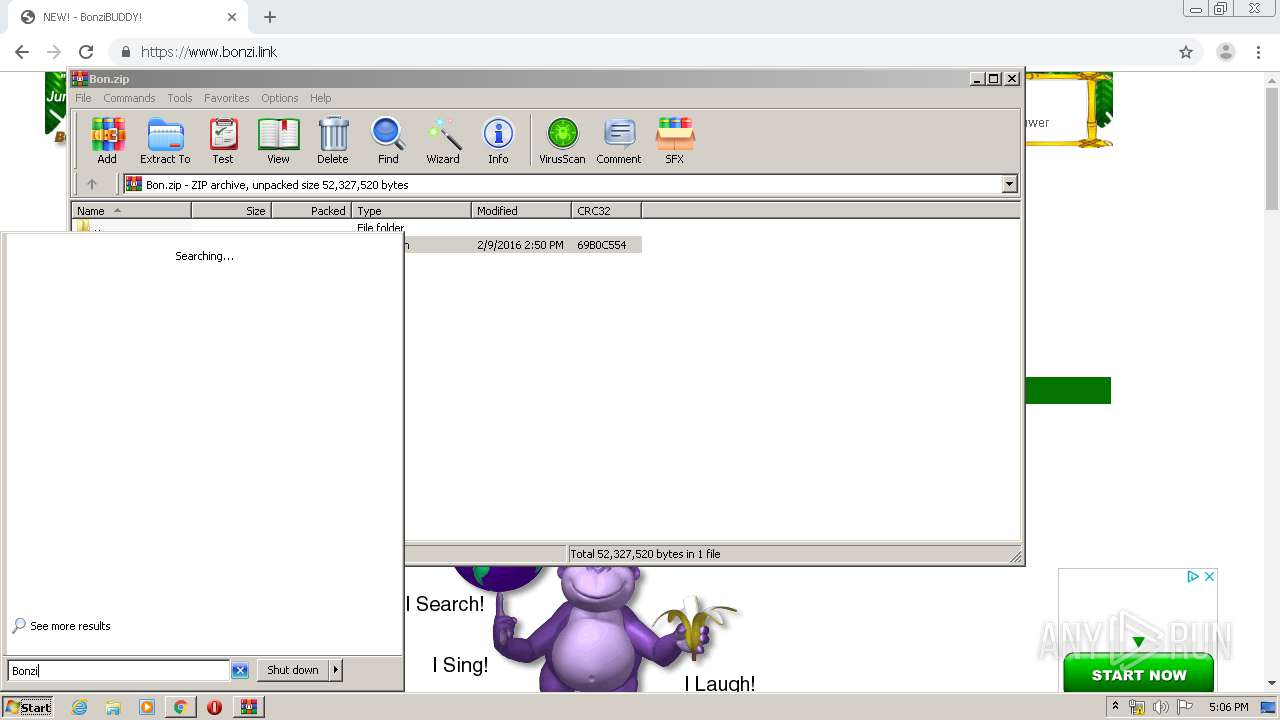Open the volume tray icon

(1161, 707)
